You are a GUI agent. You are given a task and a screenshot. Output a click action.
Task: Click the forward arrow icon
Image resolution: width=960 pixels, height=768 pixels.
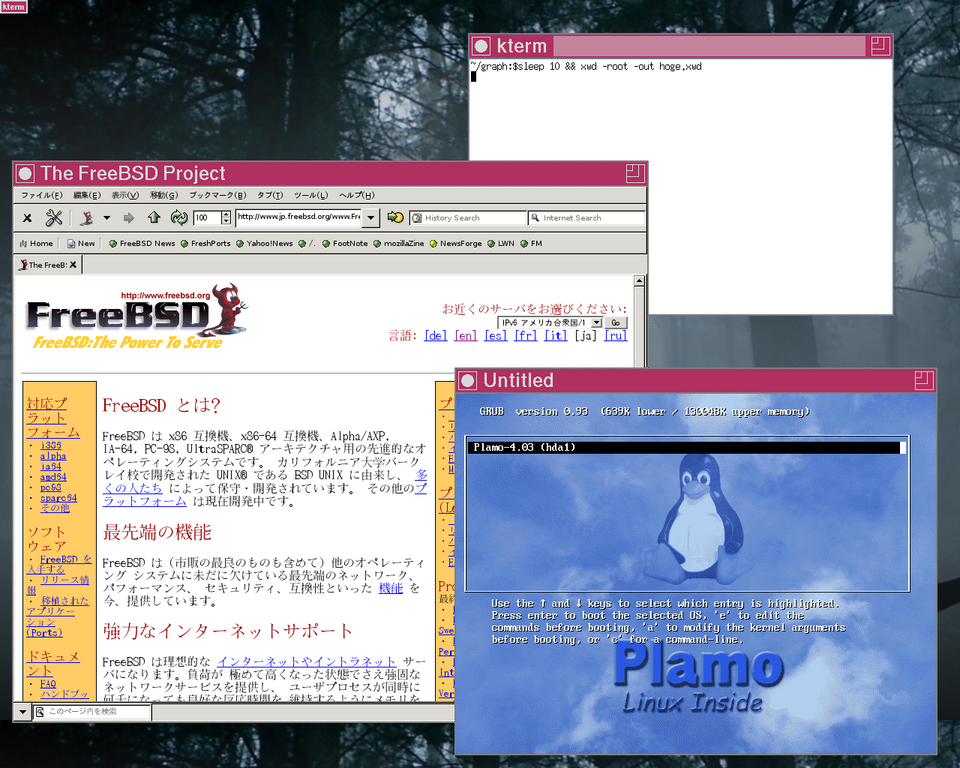click(129, 217)
